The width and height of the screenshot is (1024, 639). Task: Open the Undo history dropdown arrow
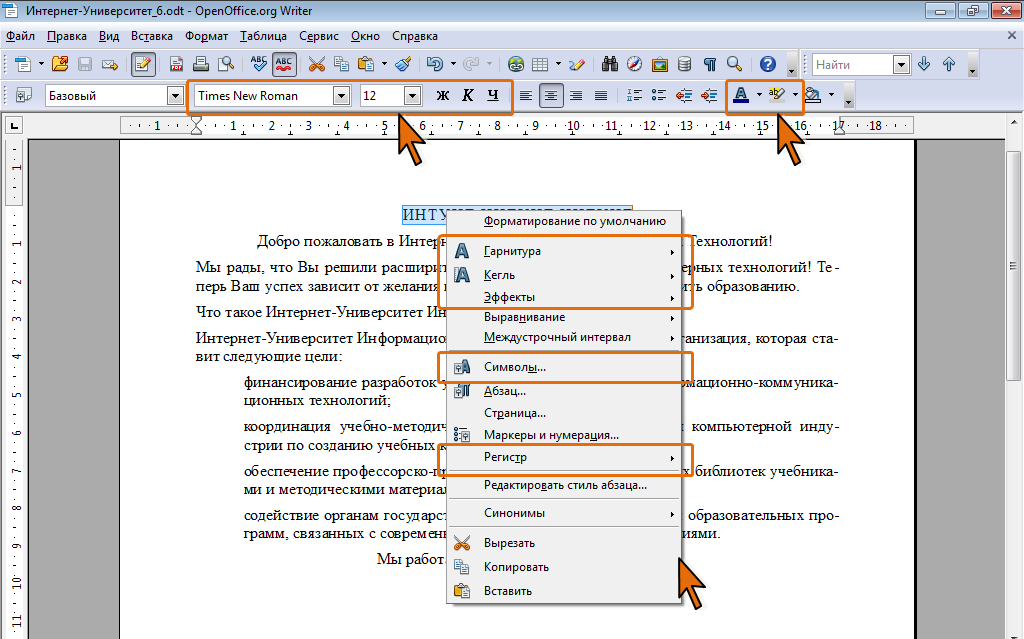click(453, 64)
